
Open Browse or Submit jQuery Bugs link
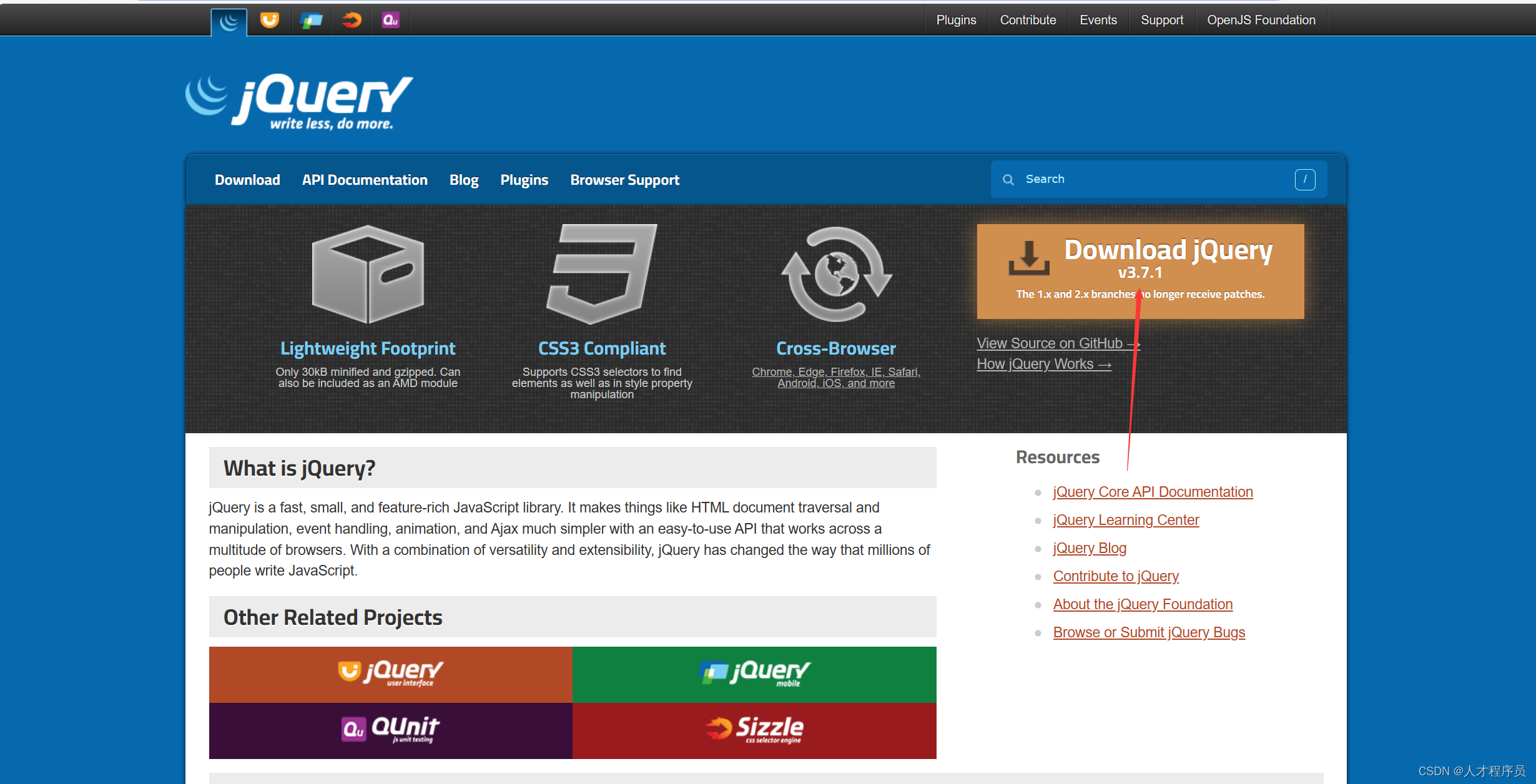coord(1149,632)
